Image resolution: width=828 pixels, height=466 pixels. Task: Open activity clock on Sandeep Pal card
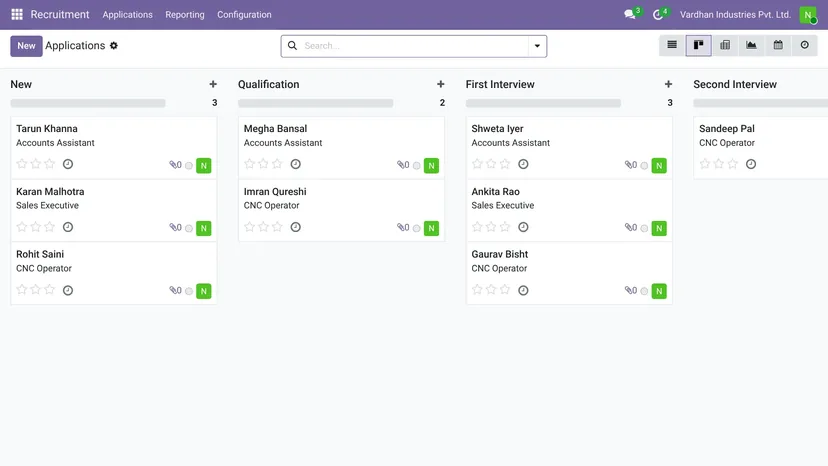point(750,164)
